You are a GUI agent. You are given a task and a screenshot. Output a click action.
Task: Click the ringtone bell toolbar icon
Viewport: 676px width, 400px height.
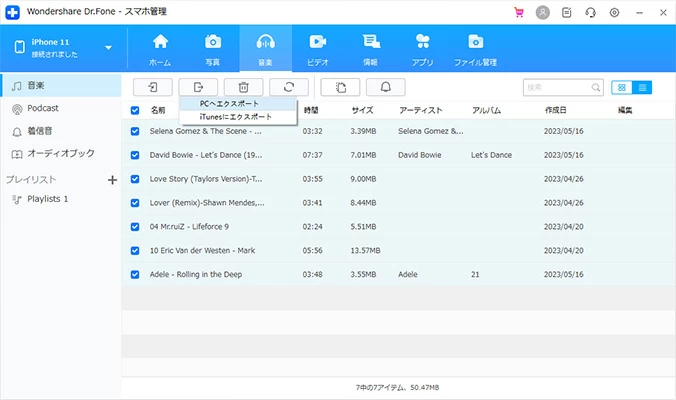[385, 87]
